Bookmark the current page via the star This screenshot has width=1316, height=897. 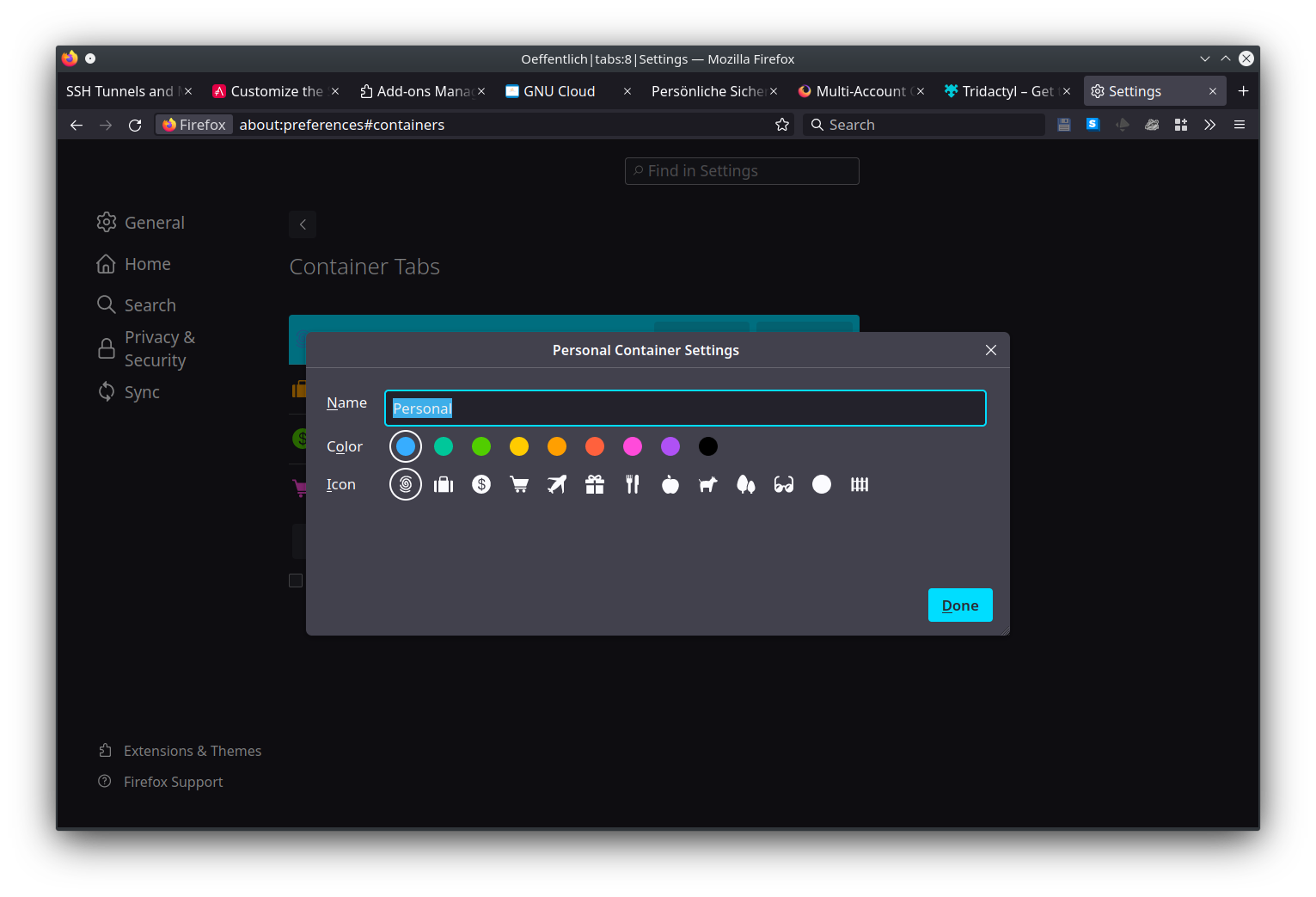pyautogui.click(x=781, y=124)
